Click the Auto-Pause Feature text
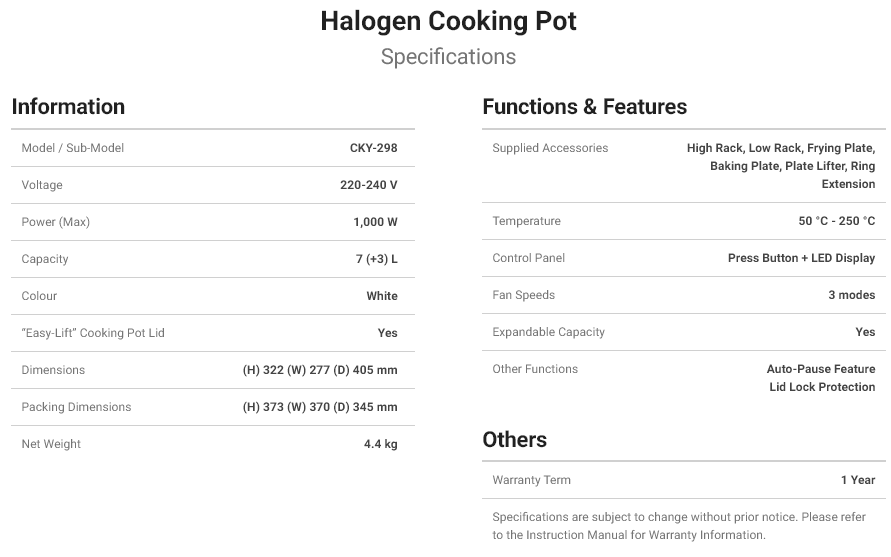 821,369
